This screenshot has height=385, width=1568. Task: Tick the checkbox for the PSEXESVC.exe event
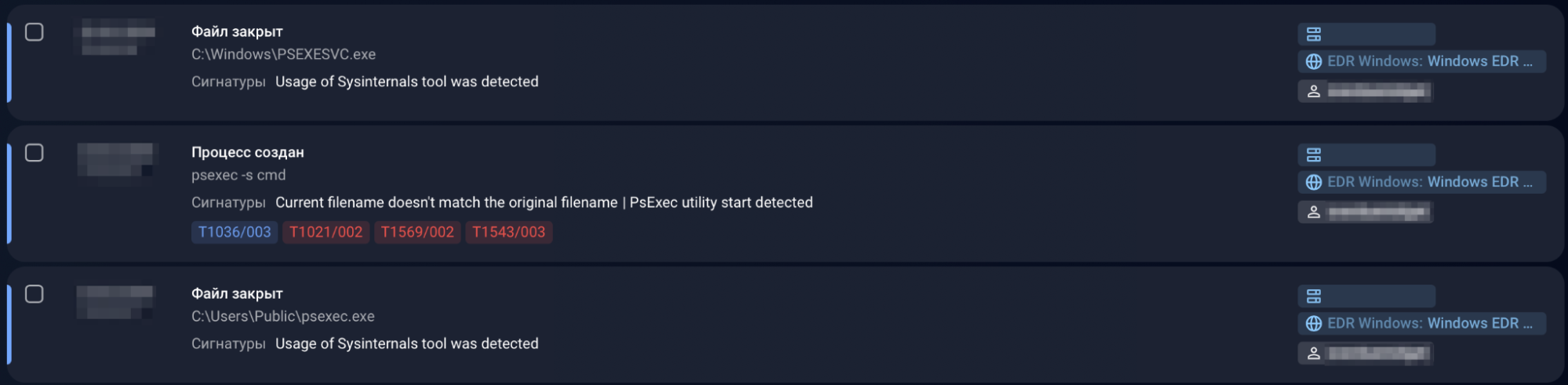[x=34, y=32]
